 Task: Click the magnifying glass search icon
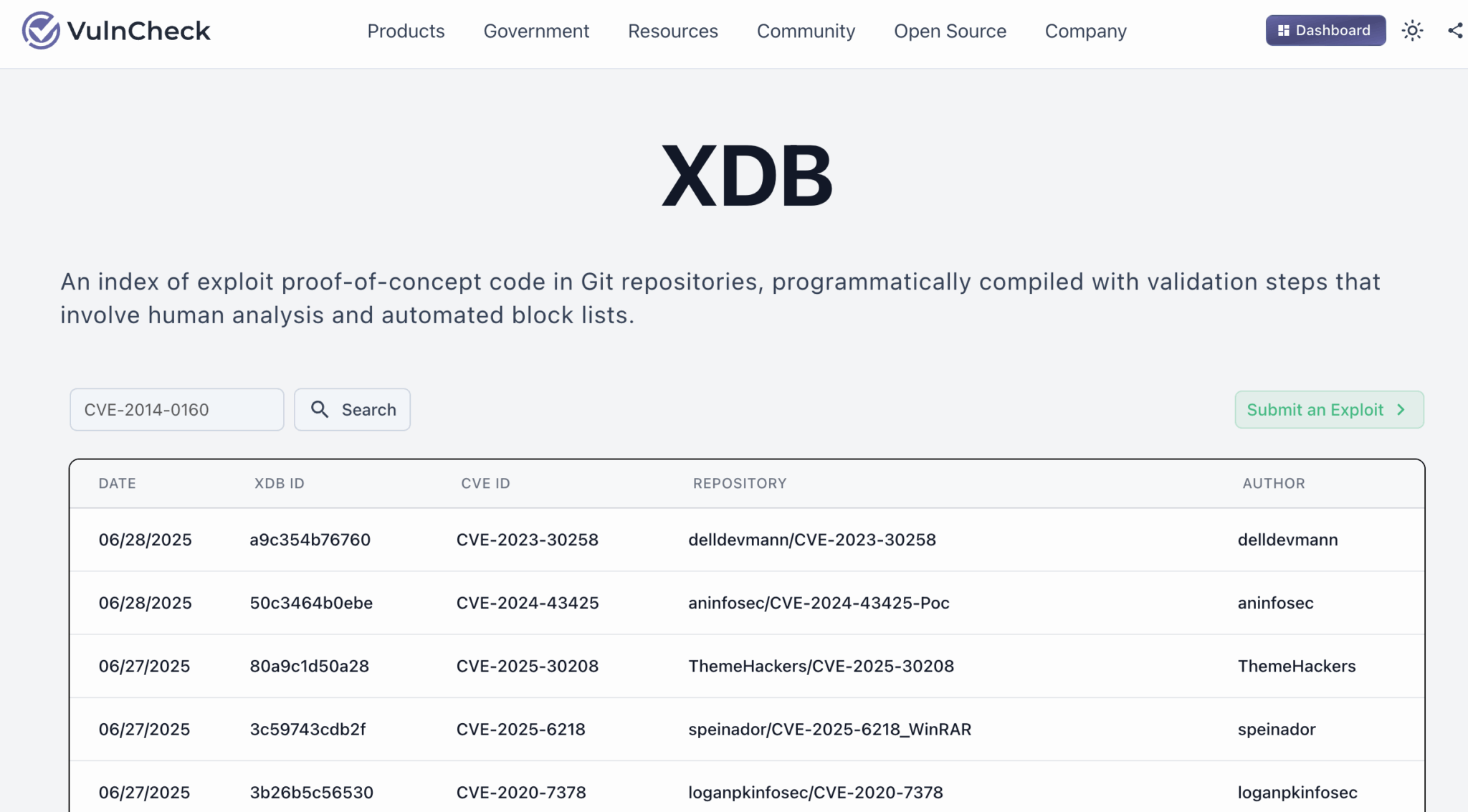coord(320,409)
